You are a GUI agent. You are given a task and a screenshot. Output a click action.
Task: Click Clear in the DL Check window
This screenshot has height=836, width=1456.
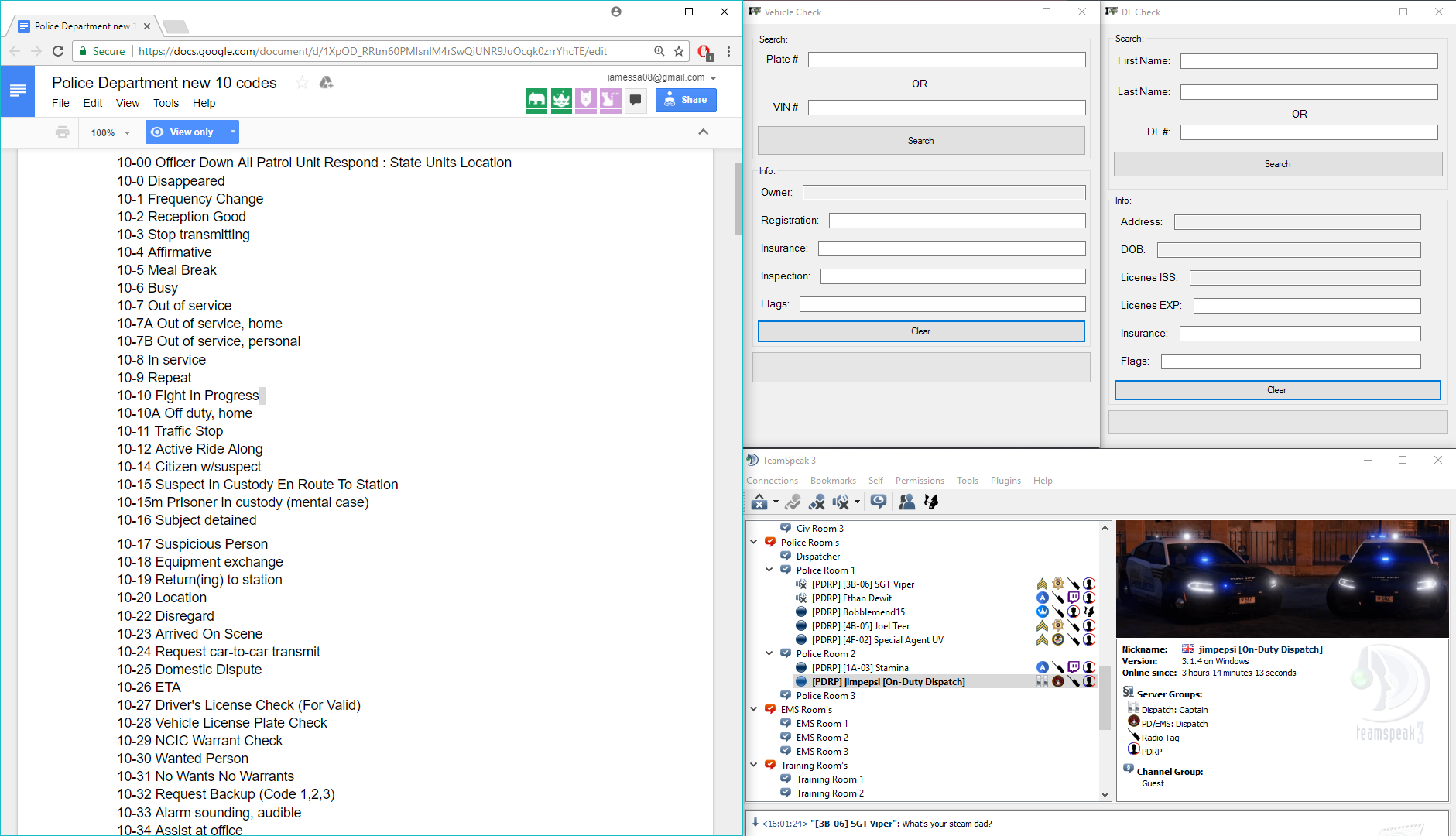[x=1277, y=390]
